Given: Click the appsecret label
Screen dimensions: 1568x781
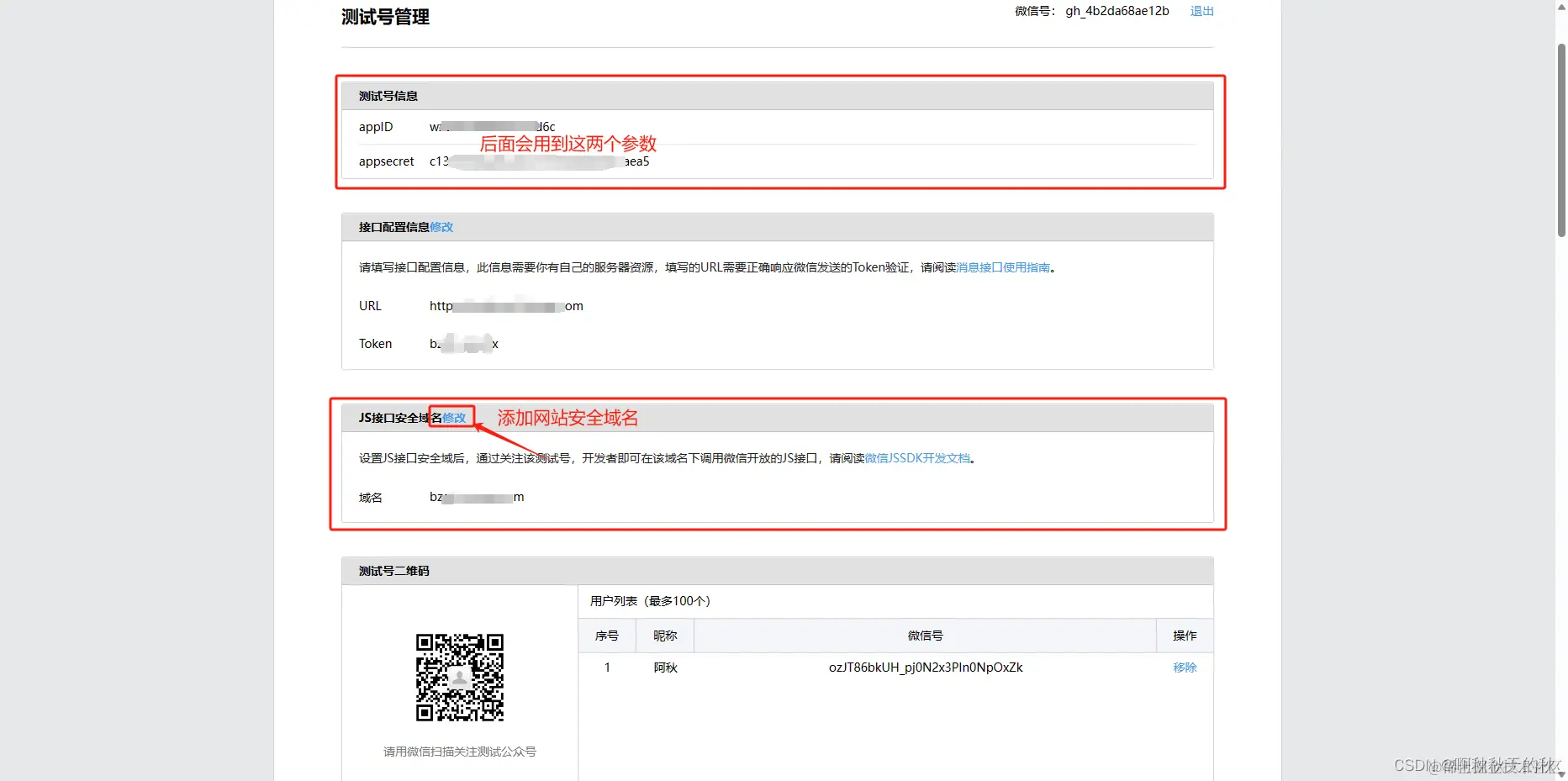Looking at the screenshot, I should tap(387, 161).
